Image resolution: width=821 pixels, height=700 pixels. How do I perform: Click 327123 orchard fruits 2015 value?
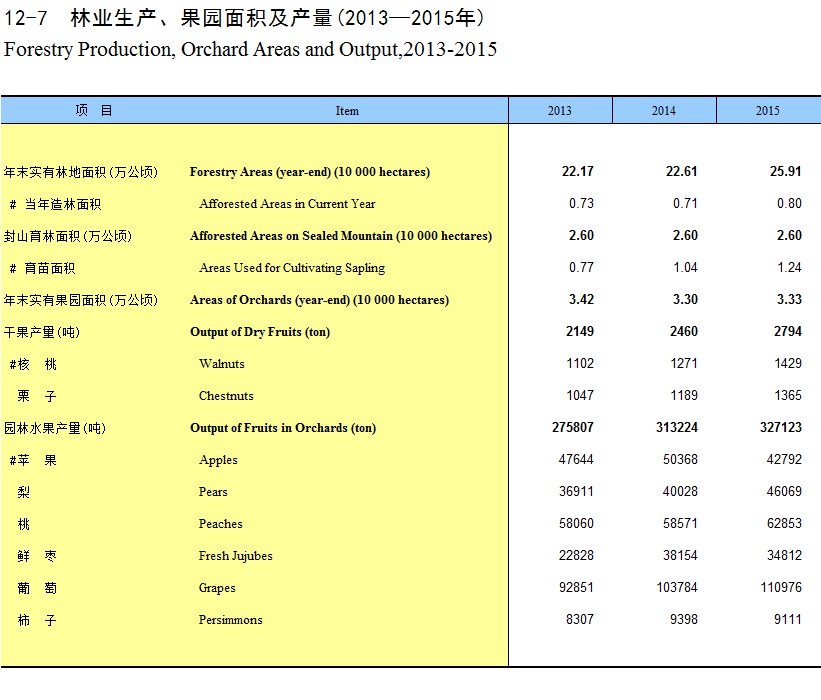[781, 427]
